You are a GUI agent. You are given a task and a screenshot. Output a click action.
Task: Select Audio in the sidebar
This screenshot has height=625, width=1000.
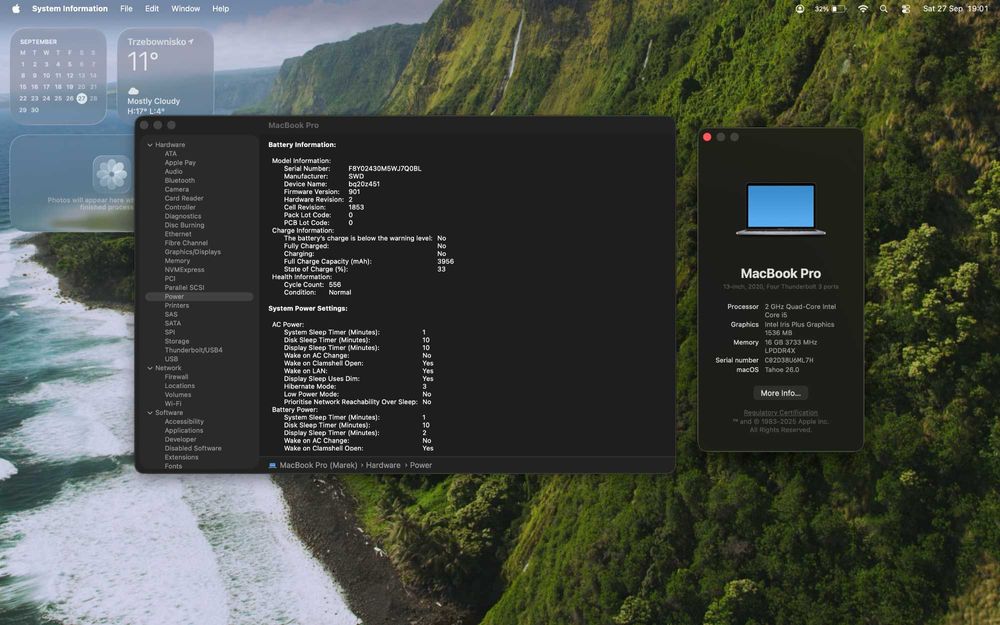[x=173, y=172]
